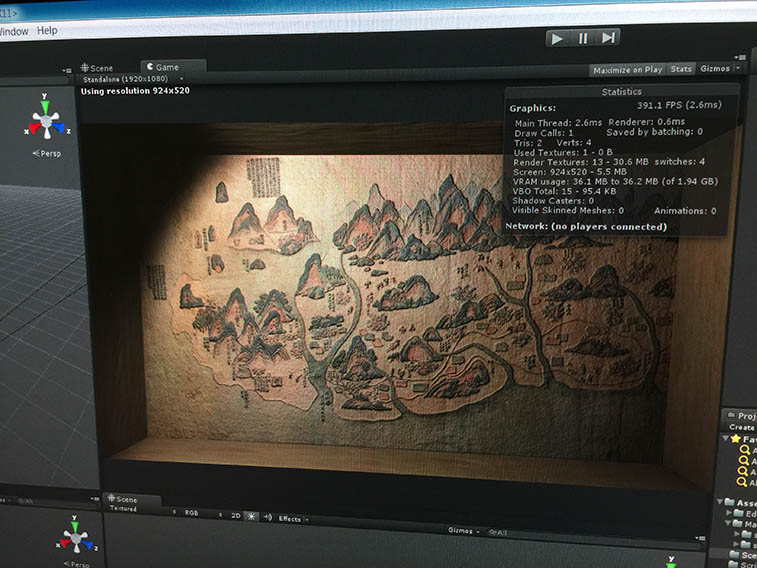Click the VRAM usage statistics line

pos(615,182)
